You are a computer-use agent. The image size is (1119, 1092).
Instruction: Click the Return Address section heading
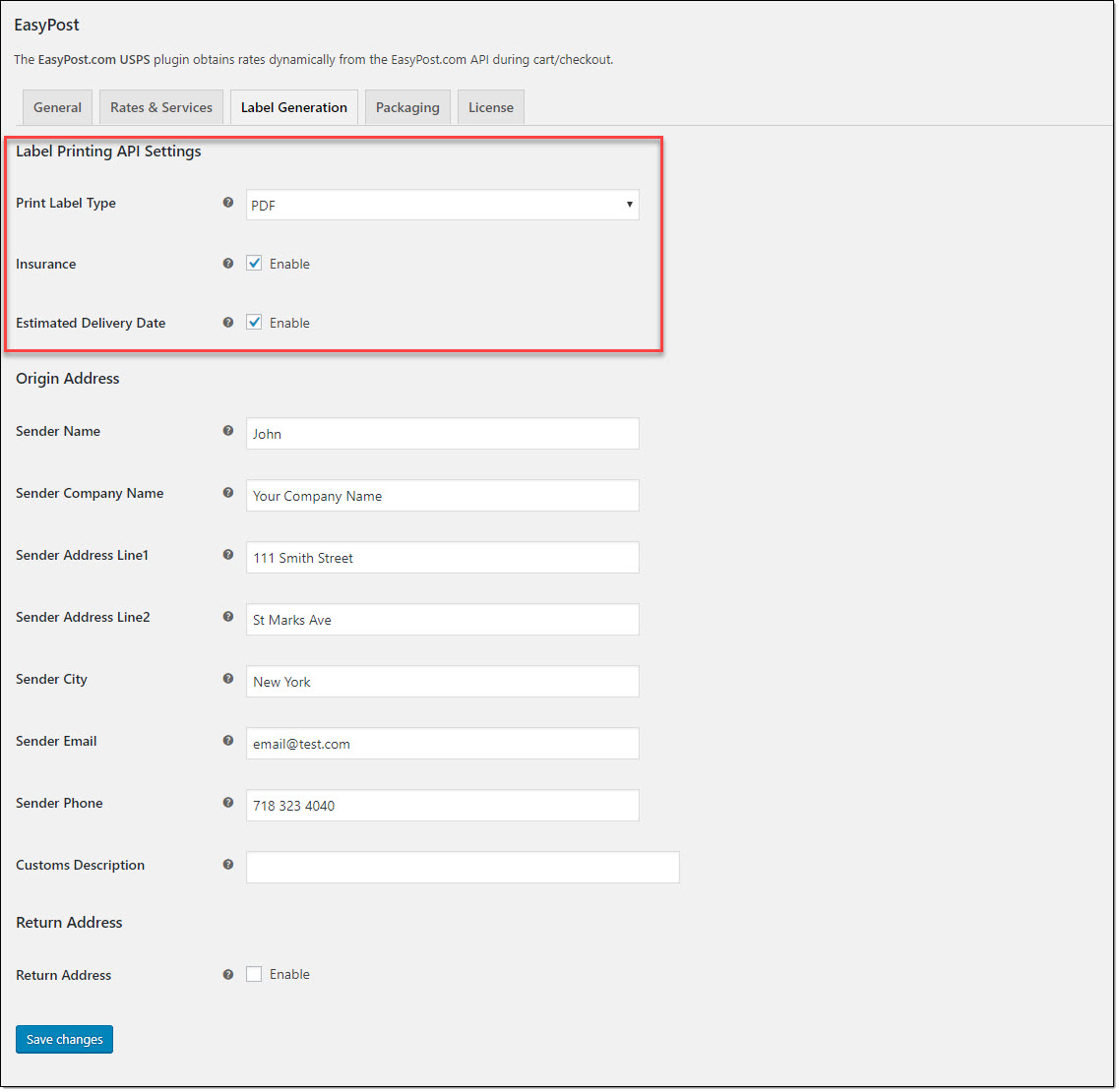click(x=69, y=923)
